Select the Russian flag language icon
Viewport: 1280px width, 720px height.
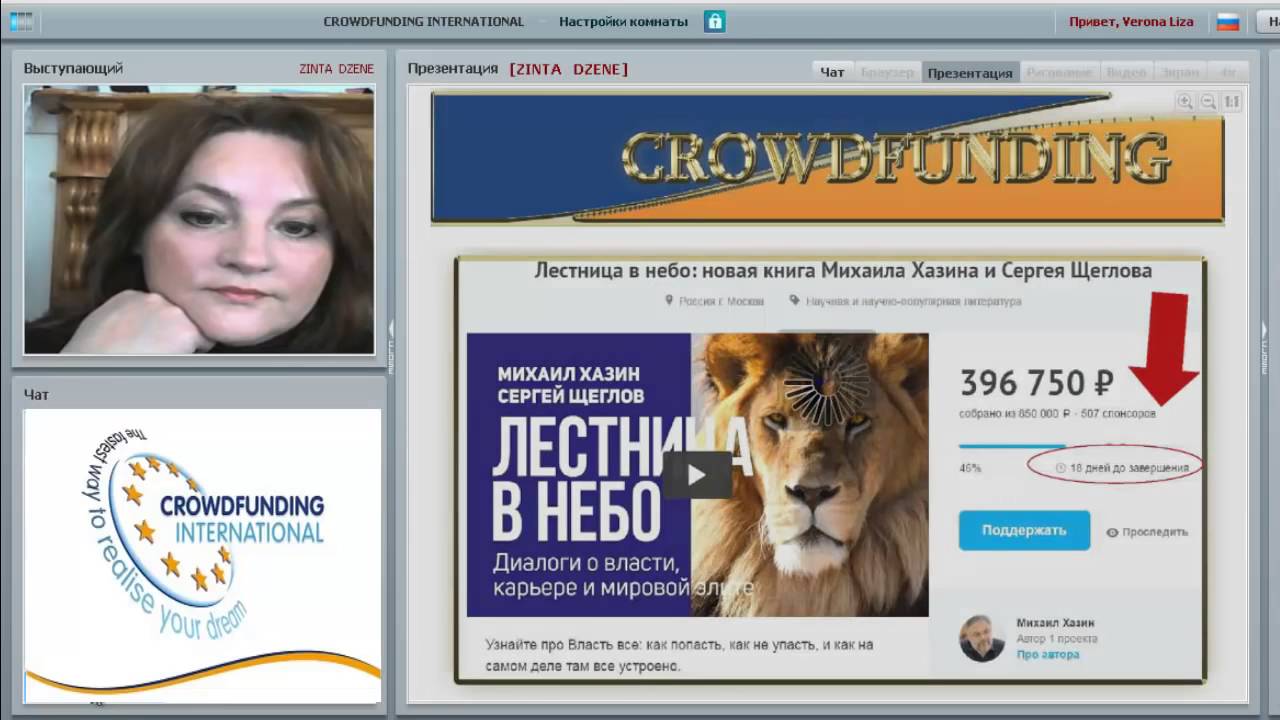(1227, 21)
